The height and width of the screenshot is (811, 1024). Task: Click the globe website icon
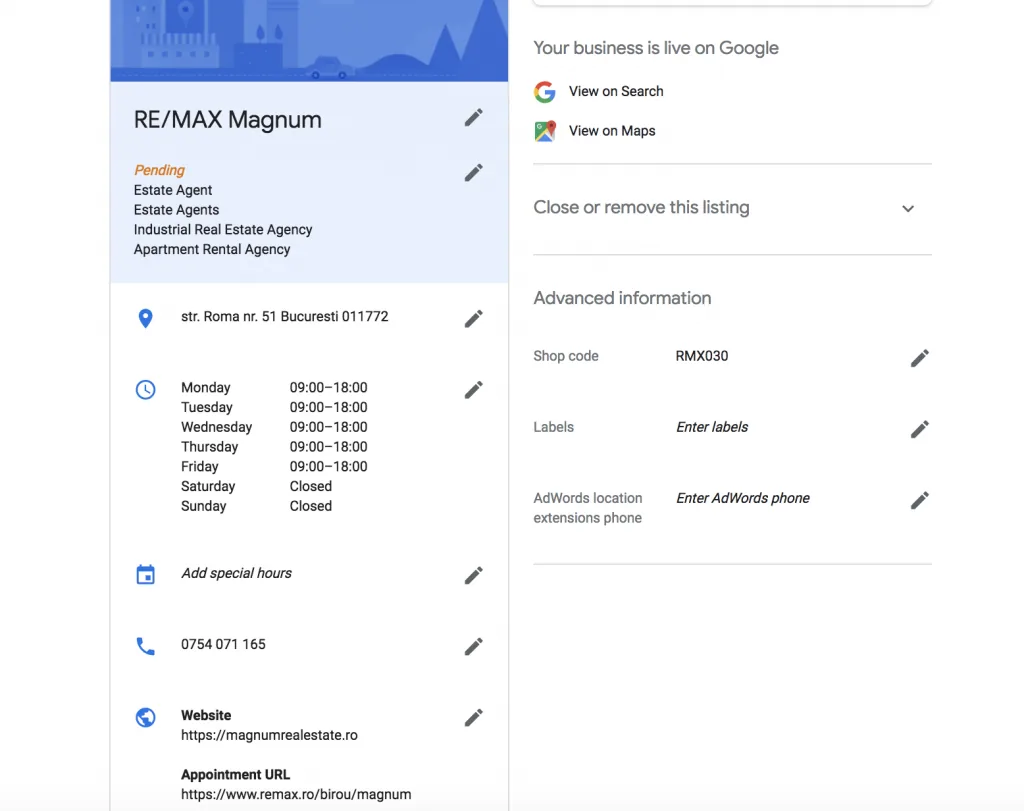pyautogui.click(x=146, y=717)
